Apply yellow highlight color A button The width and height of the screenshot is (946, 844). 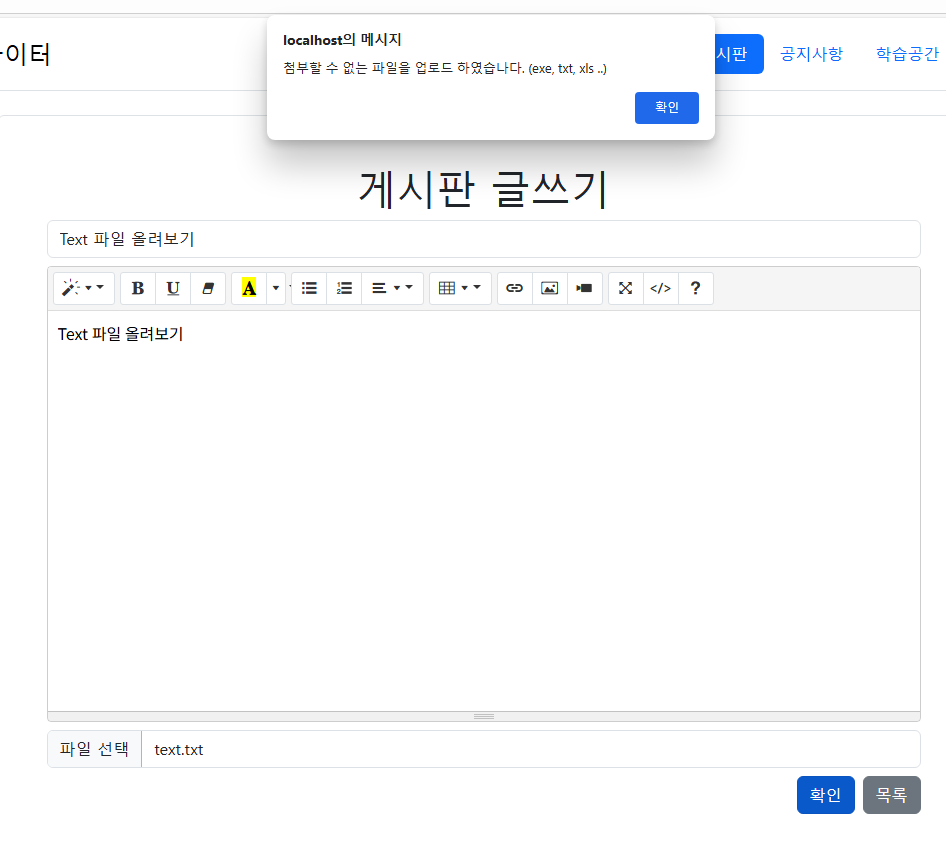pyautogui.click(x=249, y=288)
